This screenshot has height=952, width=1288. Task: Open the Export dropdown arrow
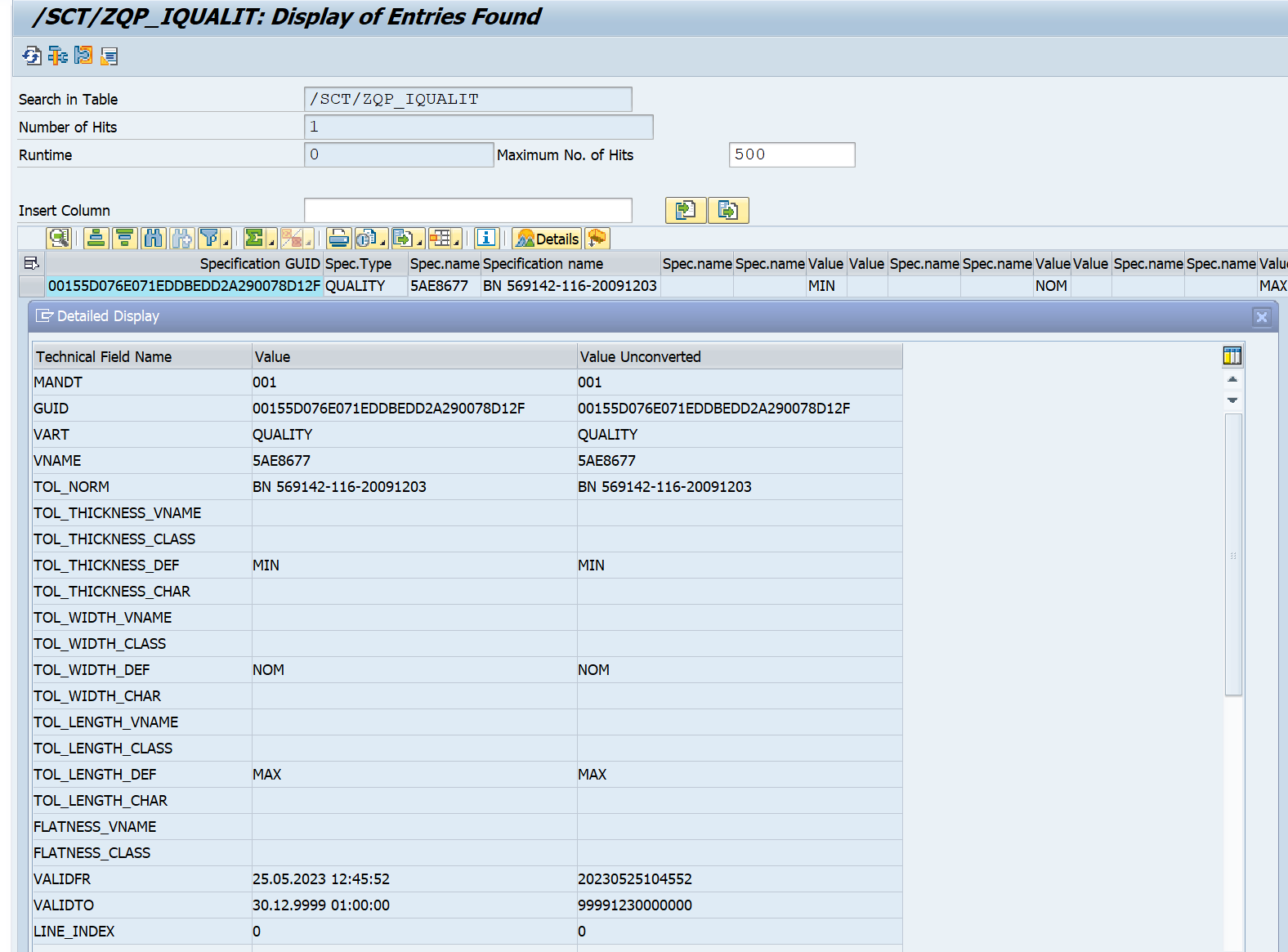tap(419, 243)
